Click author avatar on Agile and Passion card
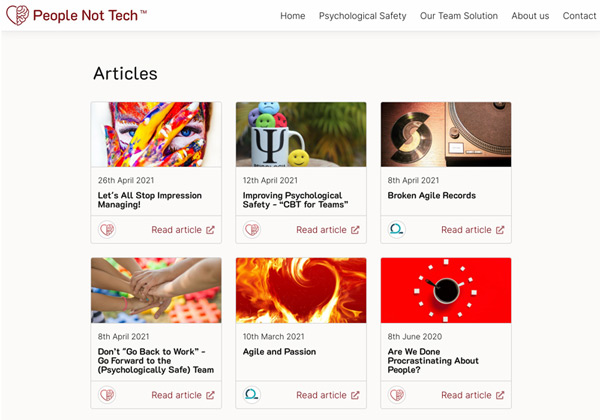This screenshot has width=600, height=420. tap(252, 395)
